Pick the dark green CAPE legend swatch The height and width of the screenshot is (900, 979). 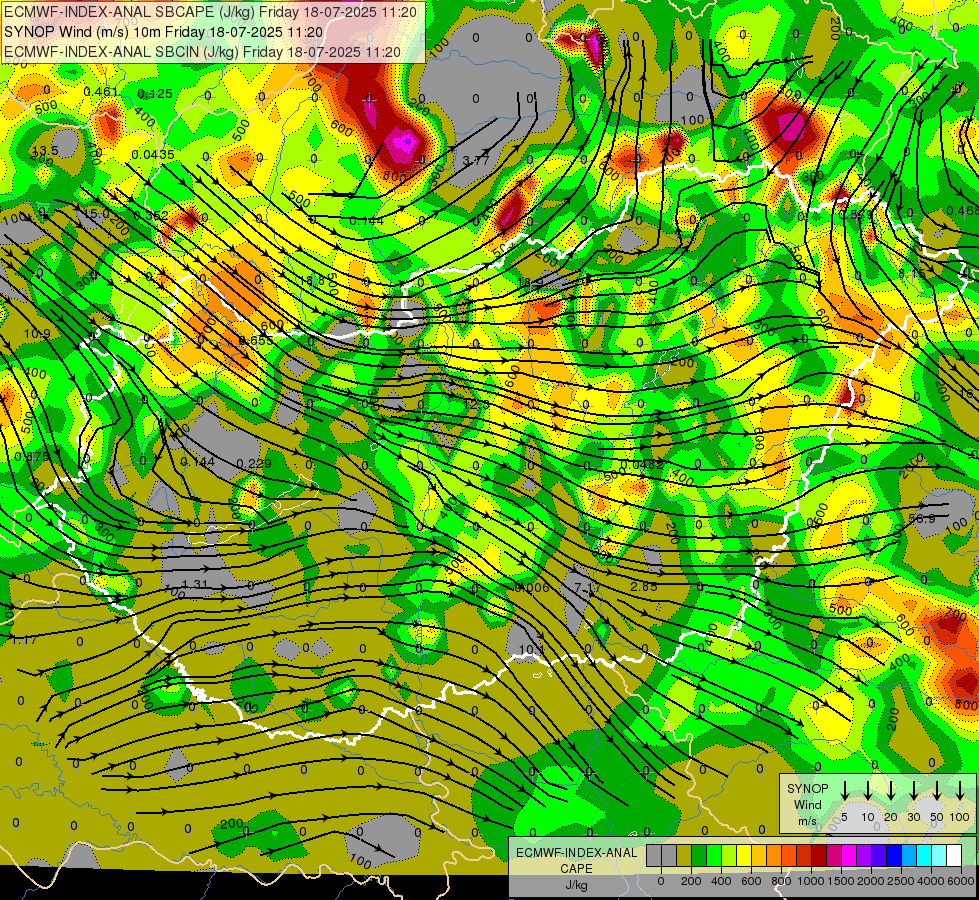(x=699, y=856)
